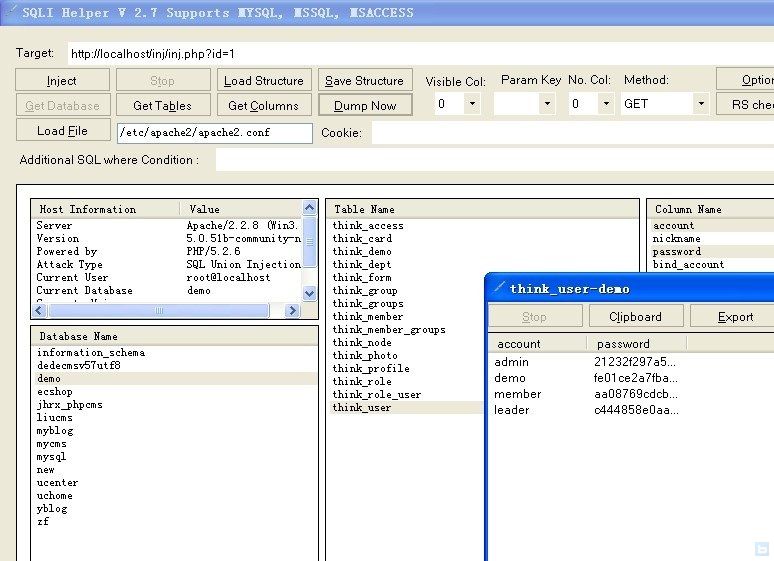
Task: Click the Inject button
Action: pyautogui.click(x=62, y=80)
